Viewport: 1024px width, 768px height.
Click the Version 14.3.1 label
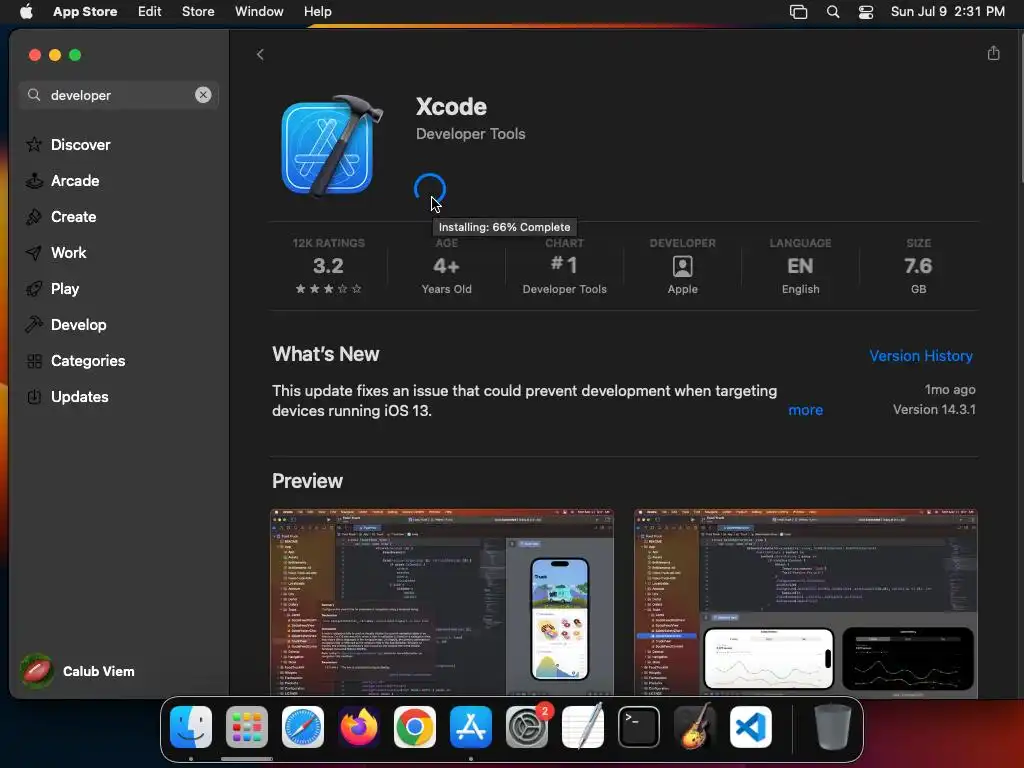(934, 409)
